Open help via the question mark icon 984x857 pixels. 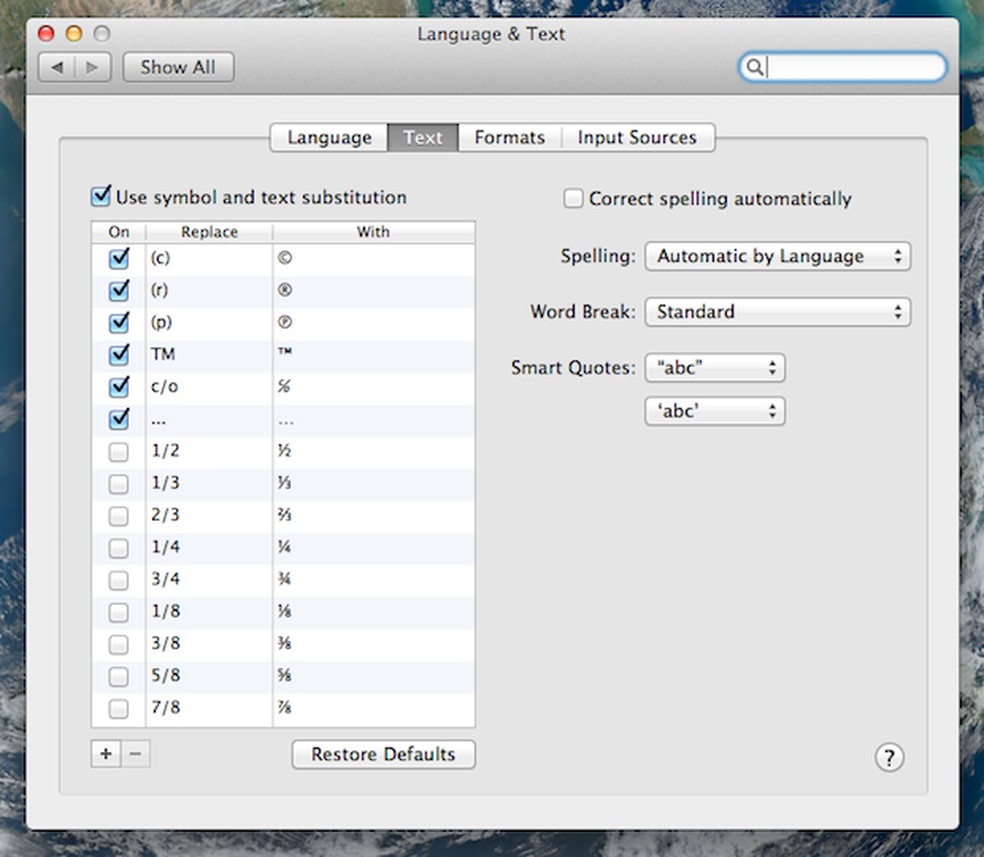[x=889, y=758]
